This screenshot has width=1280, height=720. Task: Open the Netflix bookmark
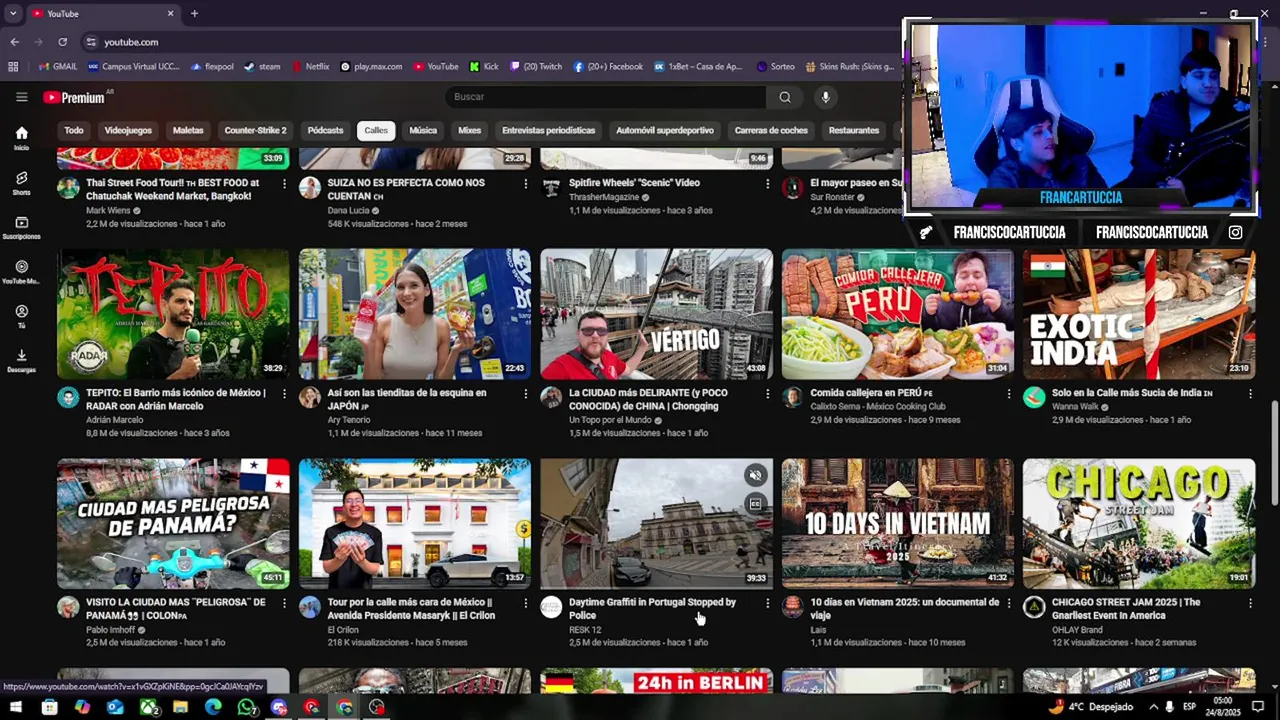311,67
